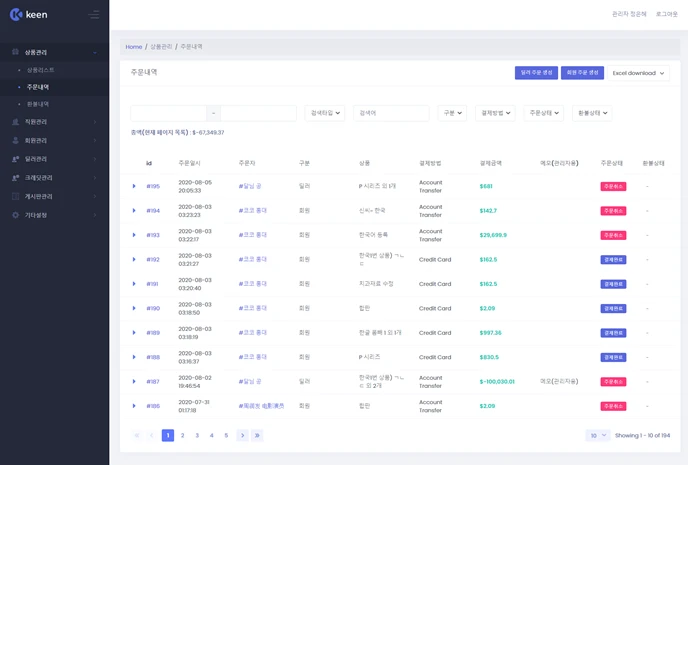Open 환불내역 in the sidebar submenu
This screenshot has height=665, width=688.
[x=38, y=104]
